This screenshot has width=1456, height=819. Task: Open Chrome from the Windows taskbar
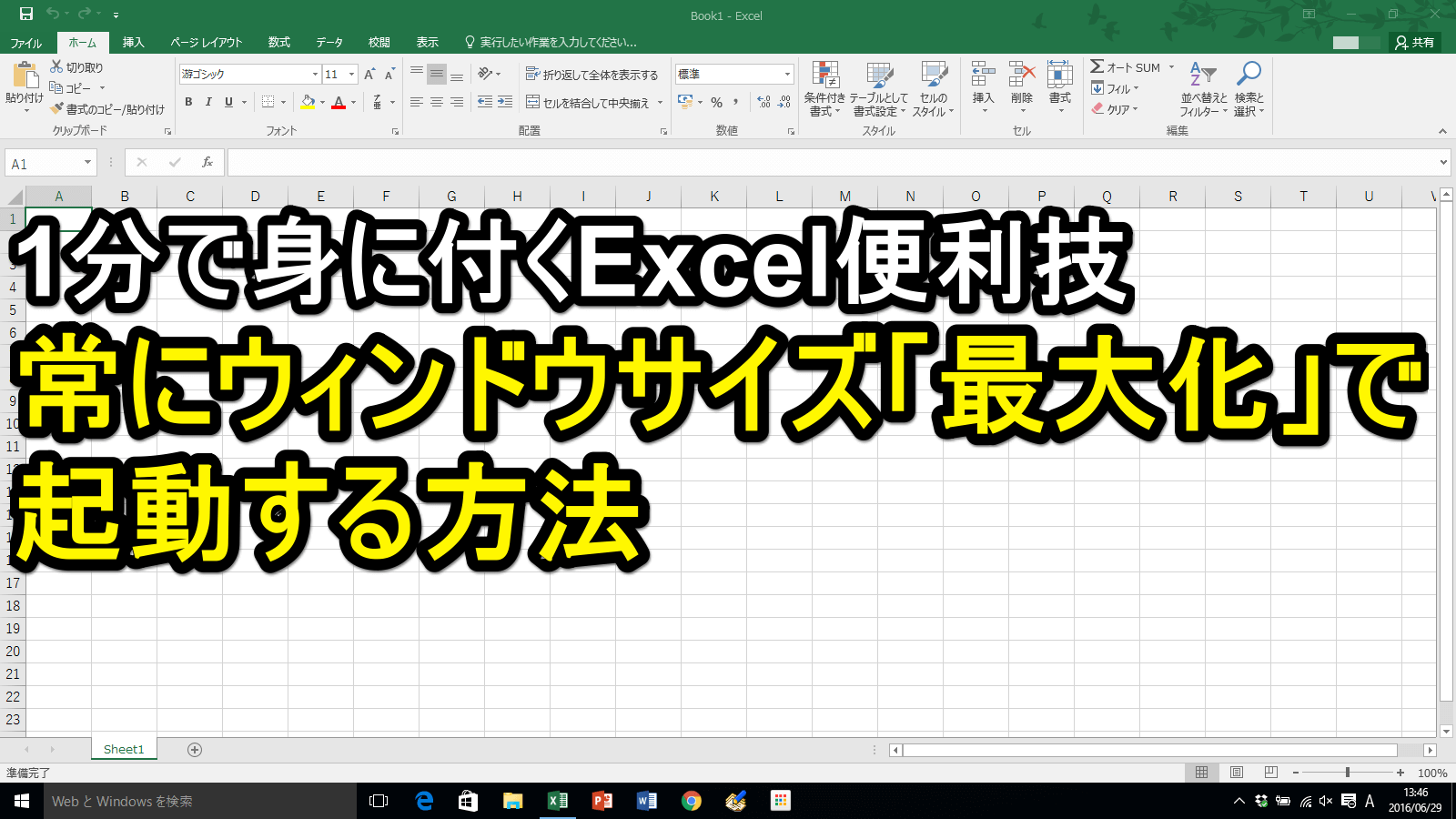pyautogui.click(x=692, y=801)
